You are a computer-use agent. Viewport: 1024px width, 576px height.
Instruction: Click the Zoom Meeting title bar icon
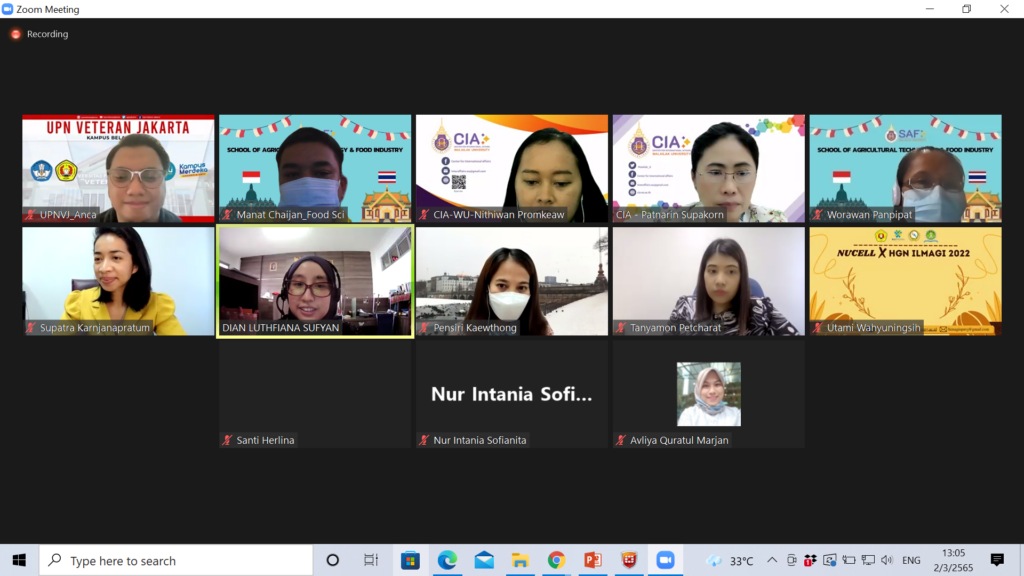point(8,9)
